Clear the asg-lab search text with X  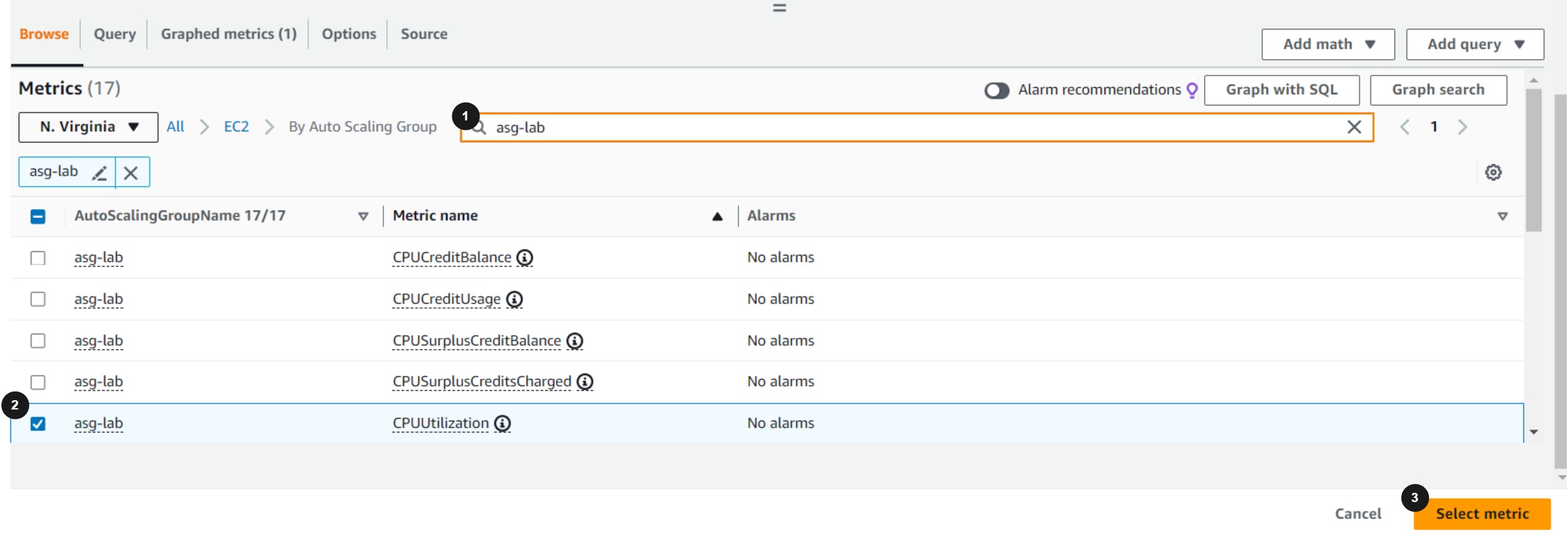pyautogui.click(x=1354, y=127)
